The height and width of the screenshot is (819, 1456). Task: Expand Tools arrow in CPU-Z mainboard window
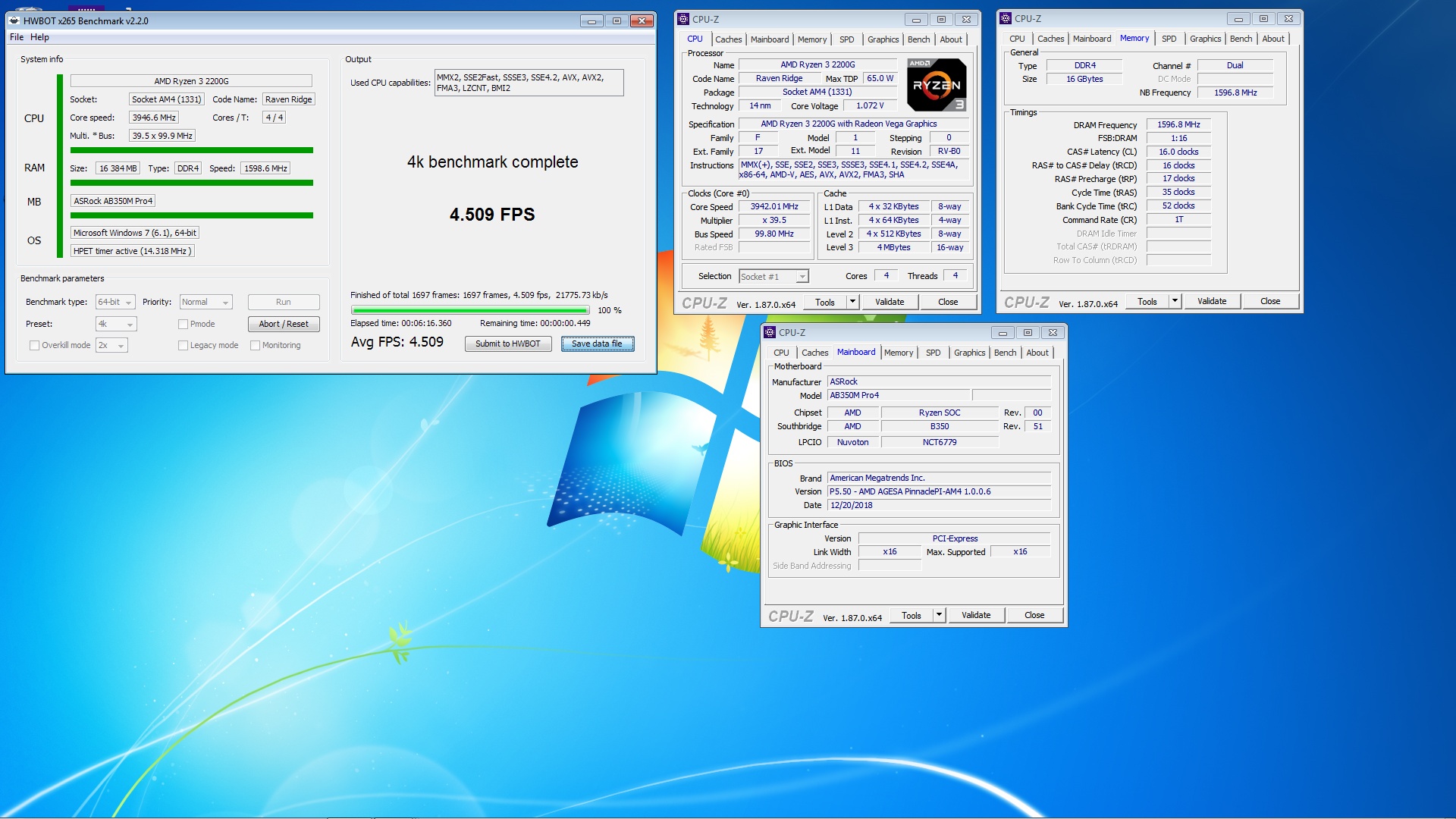[939, 615]
